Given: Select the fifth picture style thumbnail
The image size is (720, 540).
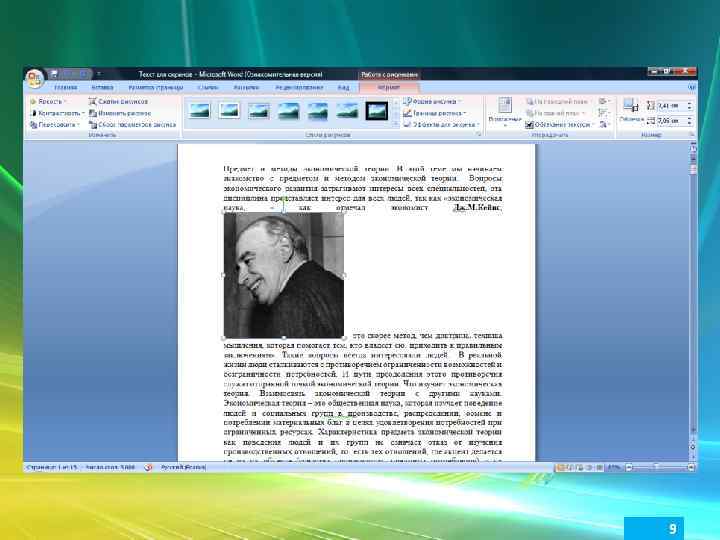Looking at the screenshot, I should [x=317, y=111].
